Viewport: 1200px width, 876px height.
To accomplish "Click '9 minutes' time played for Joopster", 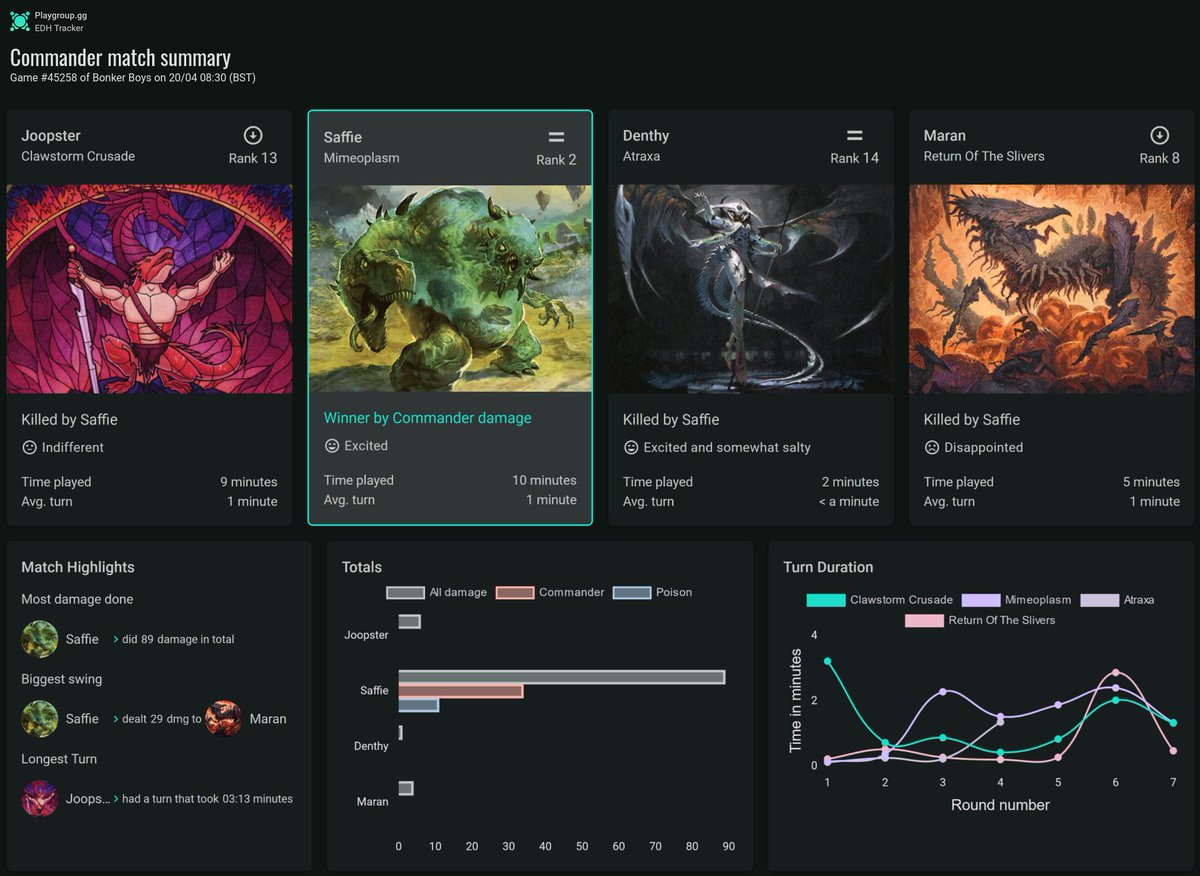I will [x=249, y=482].
